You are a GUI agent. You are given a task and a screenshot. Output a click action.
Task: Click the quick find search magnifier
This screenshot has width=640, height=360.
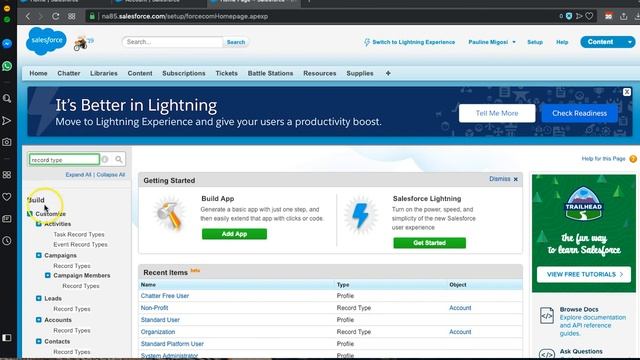tap(118, 160)
